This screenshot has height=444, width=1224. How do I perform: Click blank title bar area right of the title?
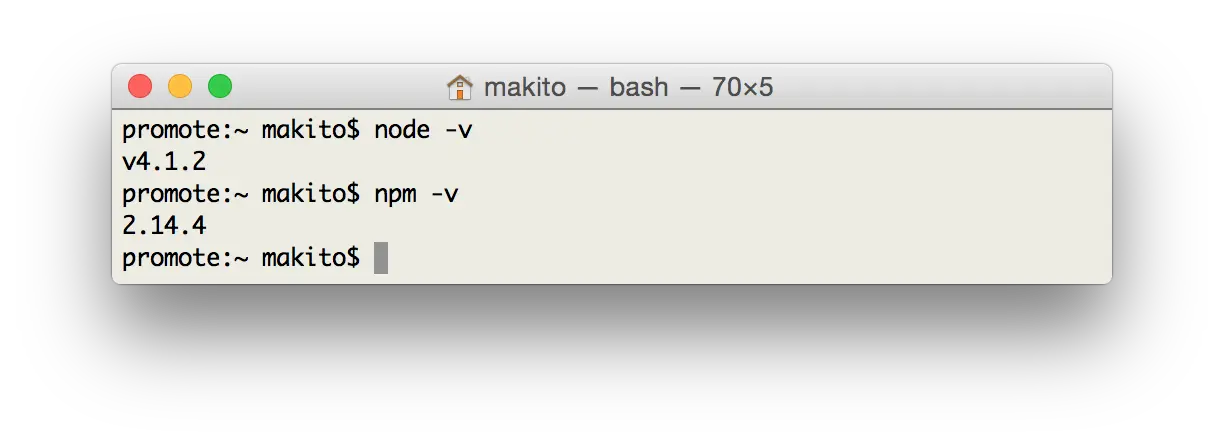click(940, 87)
